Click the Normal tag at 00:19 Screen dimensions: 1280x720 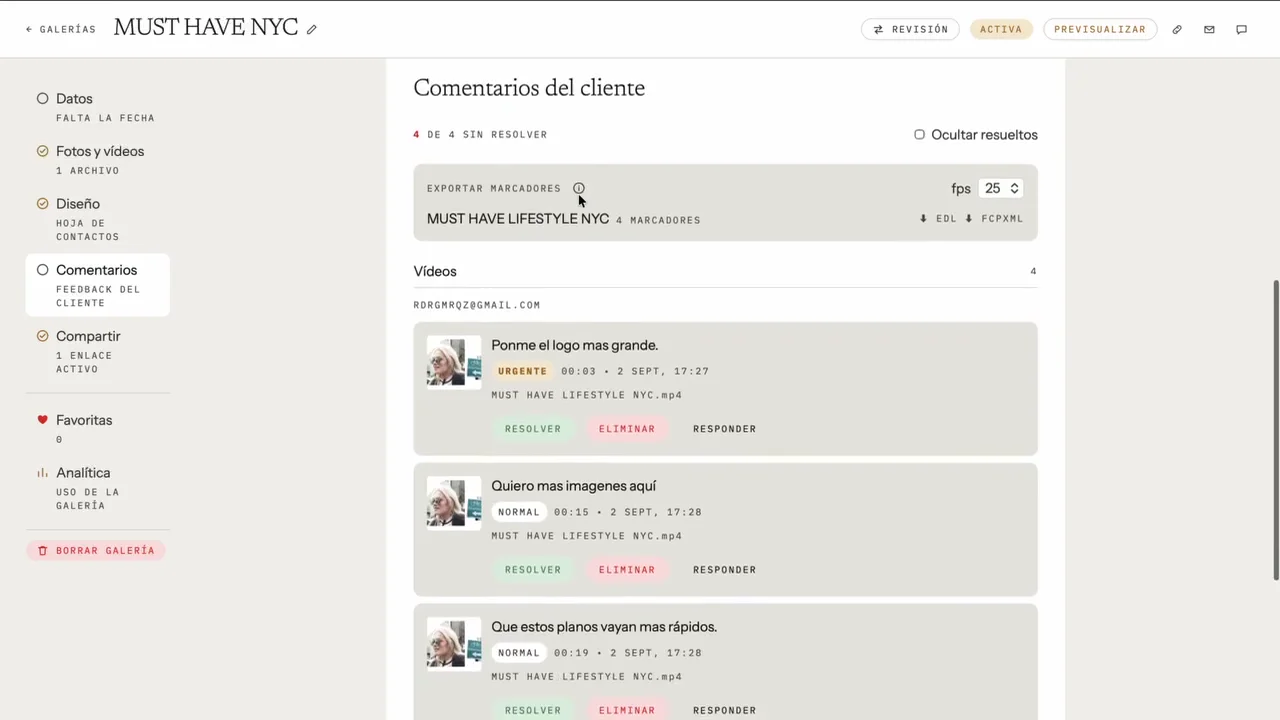pyautogui.click(x=519, y=653)
